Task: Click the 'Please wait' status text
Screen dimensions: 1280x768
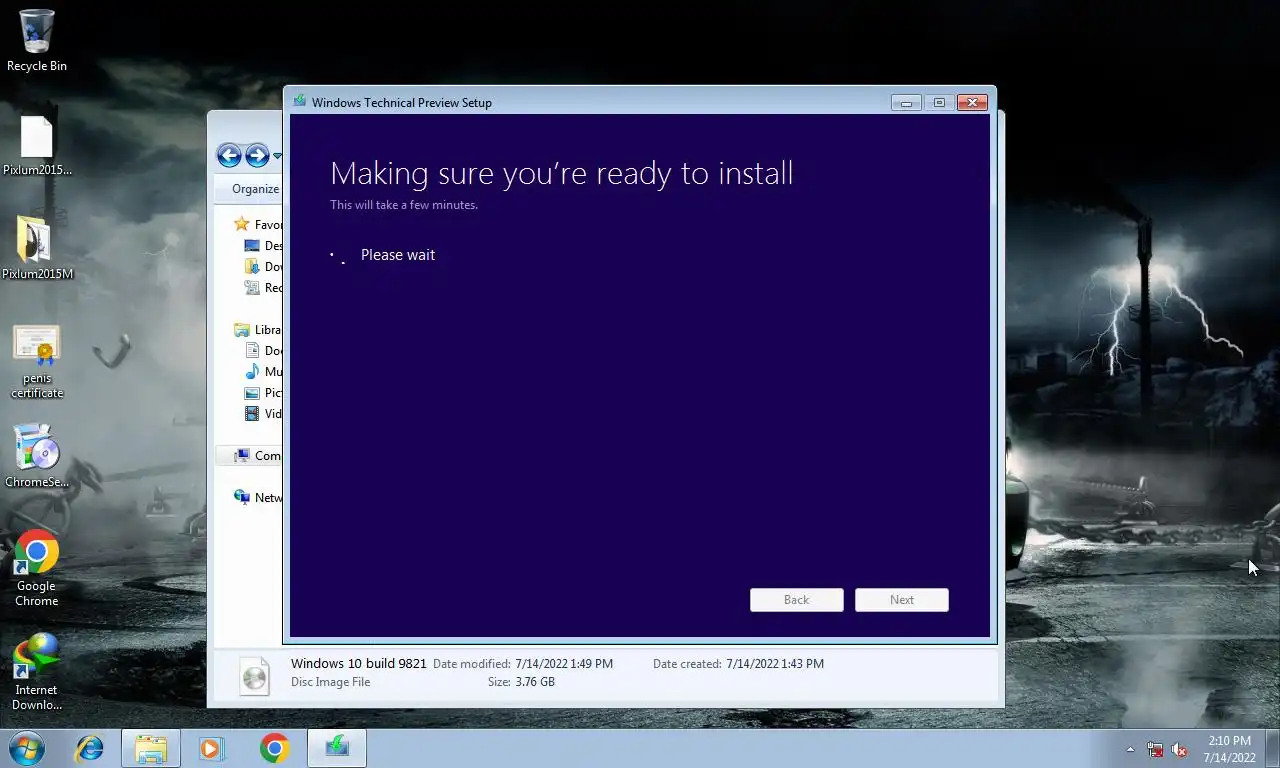Action: 398,255
